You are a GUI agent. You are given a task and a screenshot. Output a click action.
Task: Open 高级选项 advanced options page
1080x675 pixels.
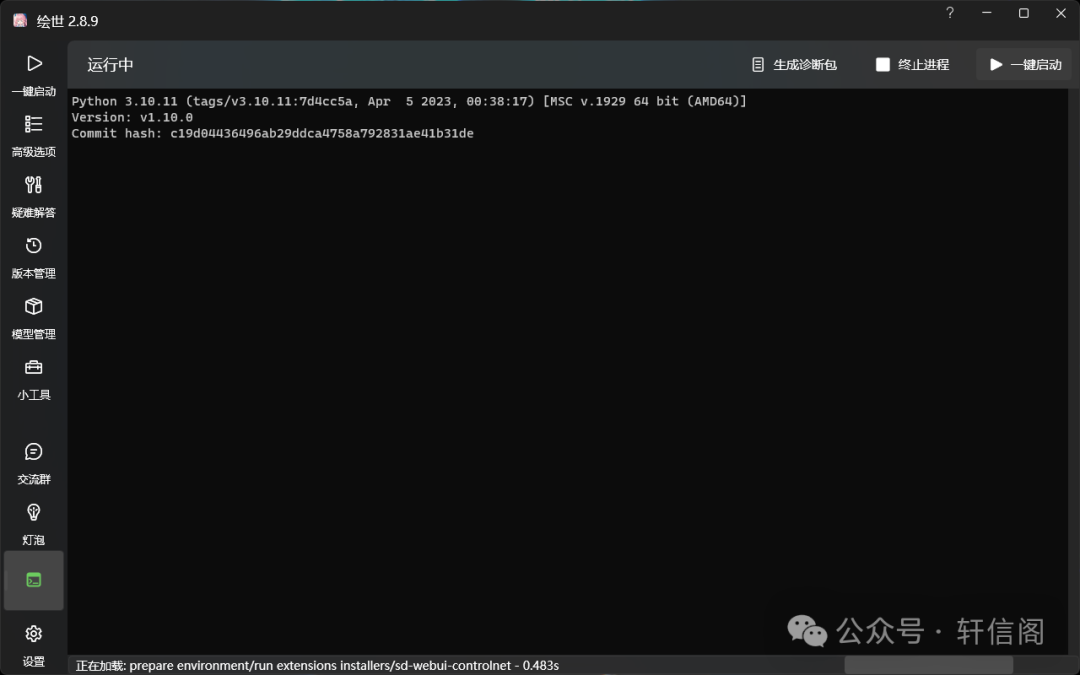pyautogui.click(x=34, y=136)
